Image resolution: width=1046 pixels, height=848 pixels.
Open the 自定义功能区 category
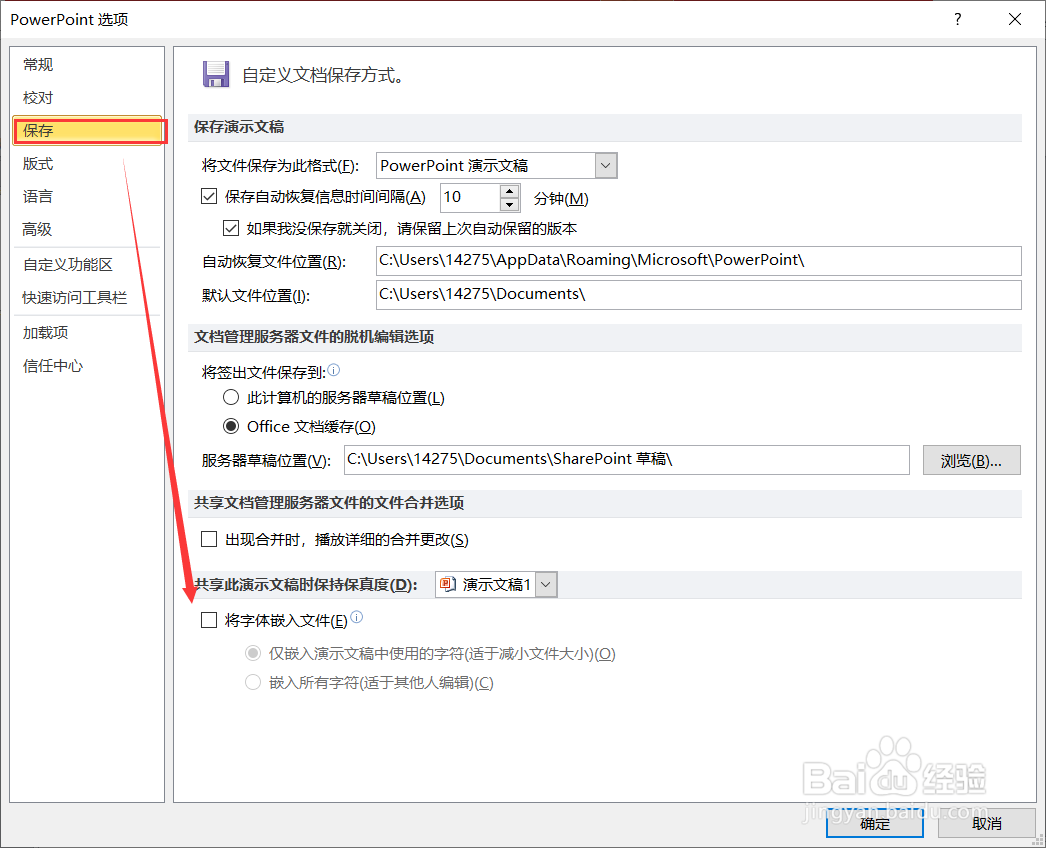(x=87, y=264)
